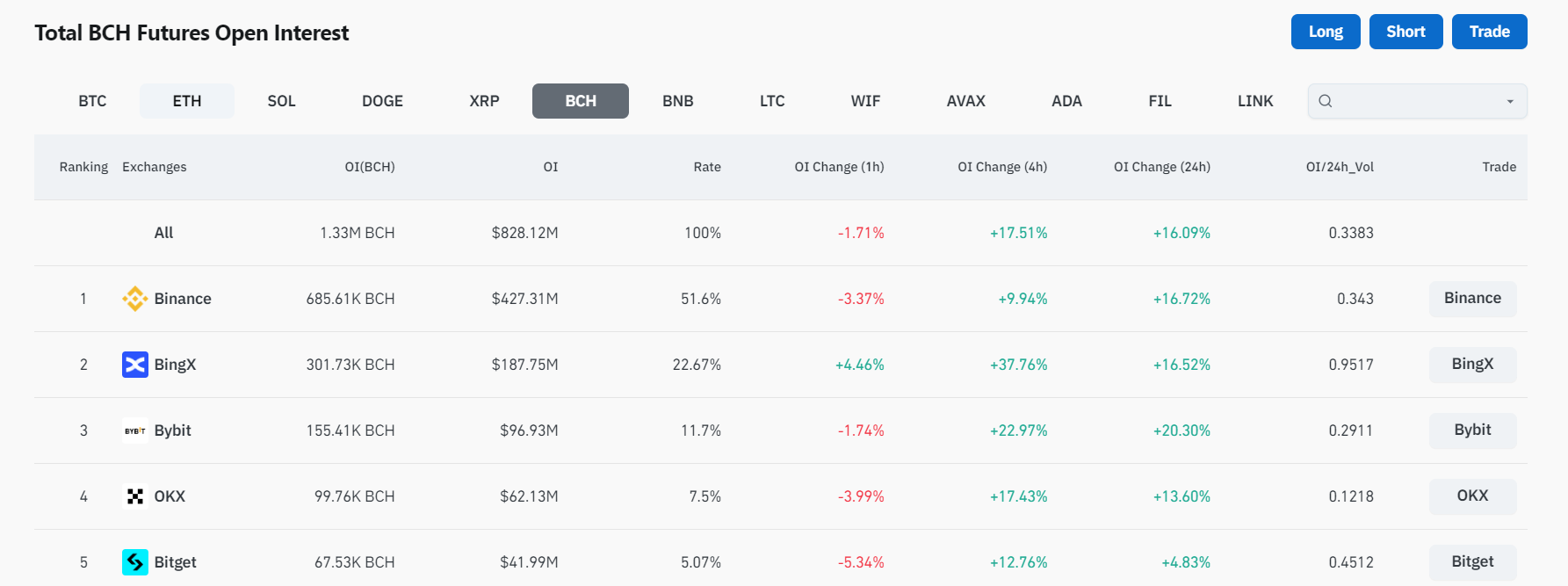1568x586 pixels.
Task: Select the LINK tab
Action: [1255, 101]
